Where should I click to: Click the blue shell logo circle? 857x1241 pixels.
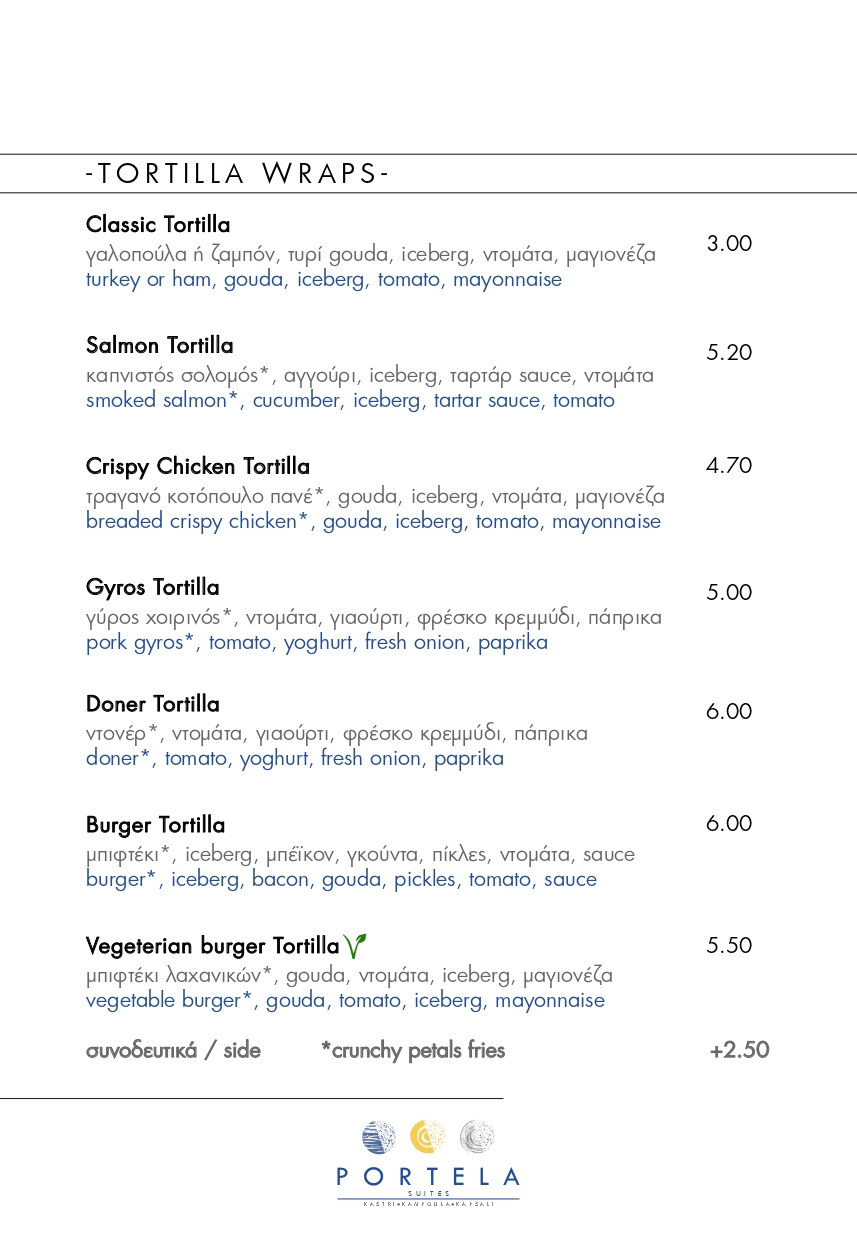379,1137
